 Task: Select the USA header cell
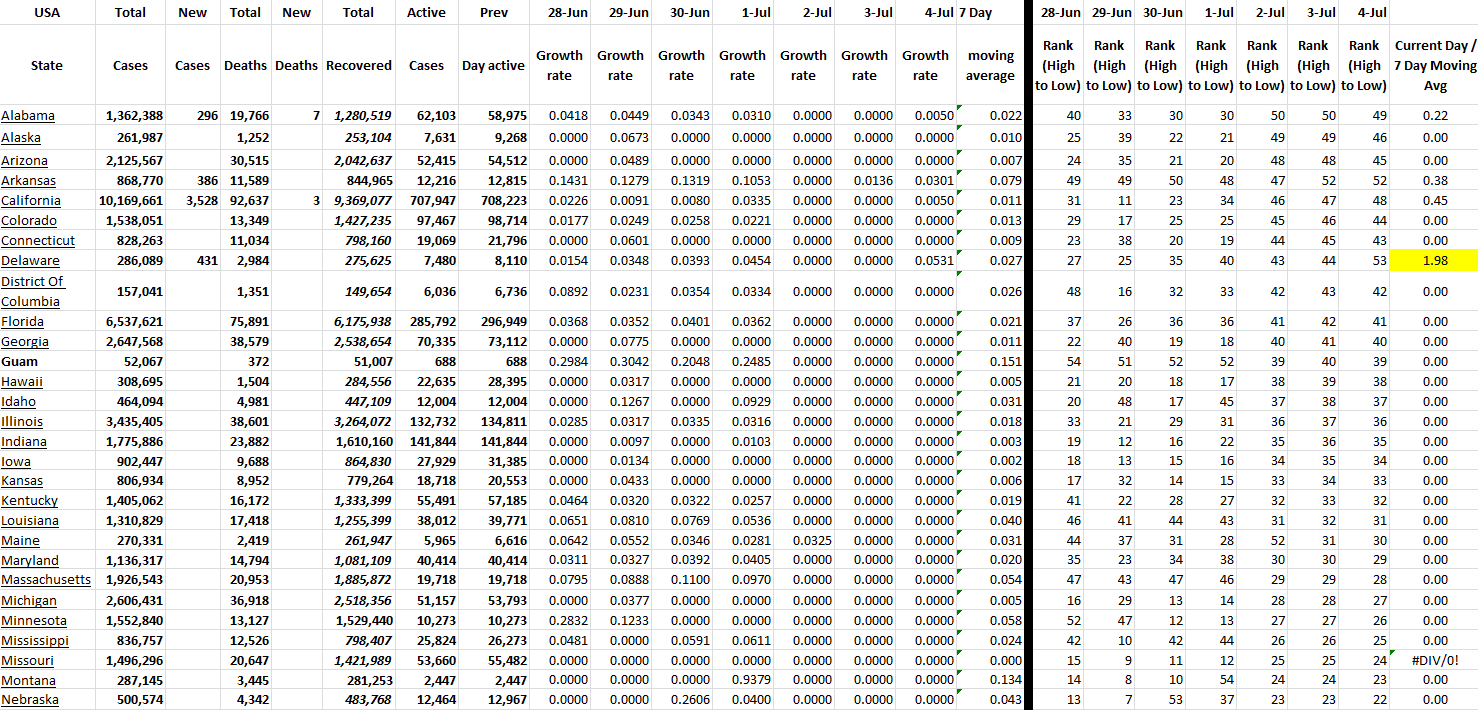click(47, 13)
